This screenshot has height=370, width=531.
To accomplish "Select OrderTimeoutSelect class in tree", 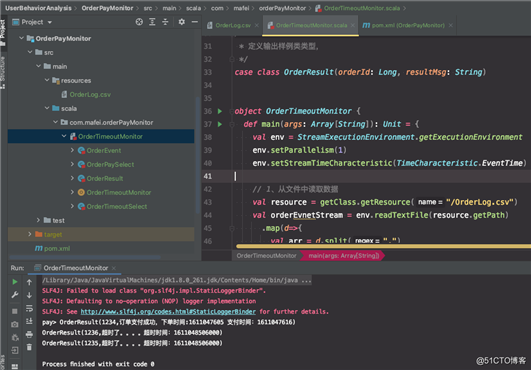I will click(116, 206).
